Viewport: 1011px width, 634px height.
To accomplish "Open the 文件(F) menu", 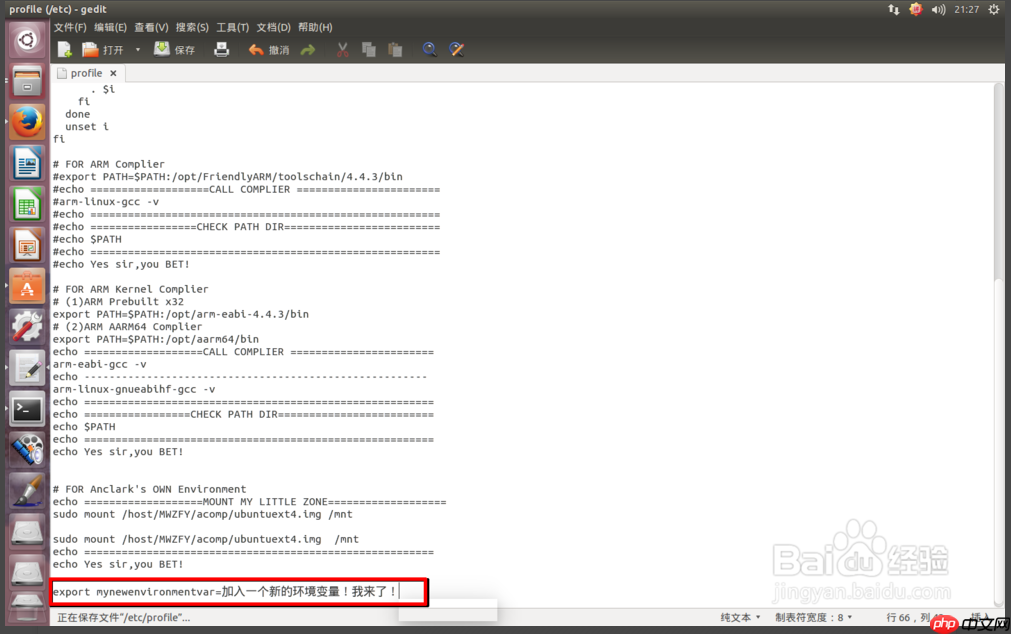I will click(x=70, y=27).
